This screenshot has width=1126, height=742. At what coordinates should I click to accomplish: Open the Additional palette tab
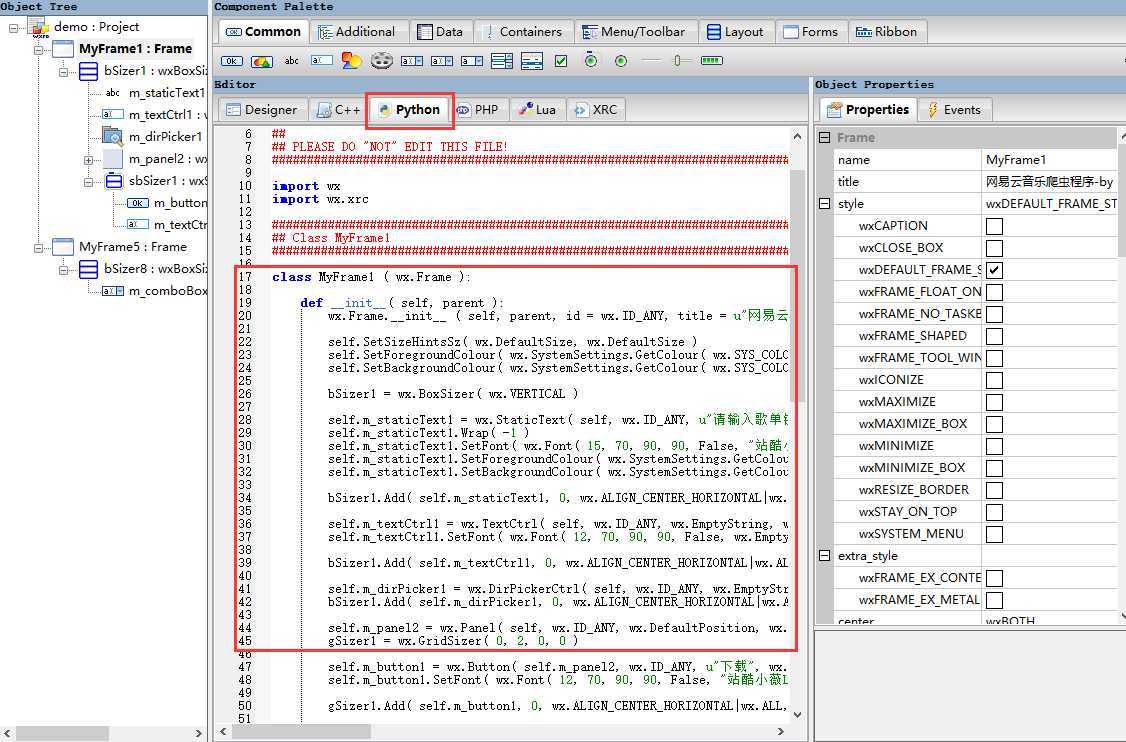coord(357,32)
